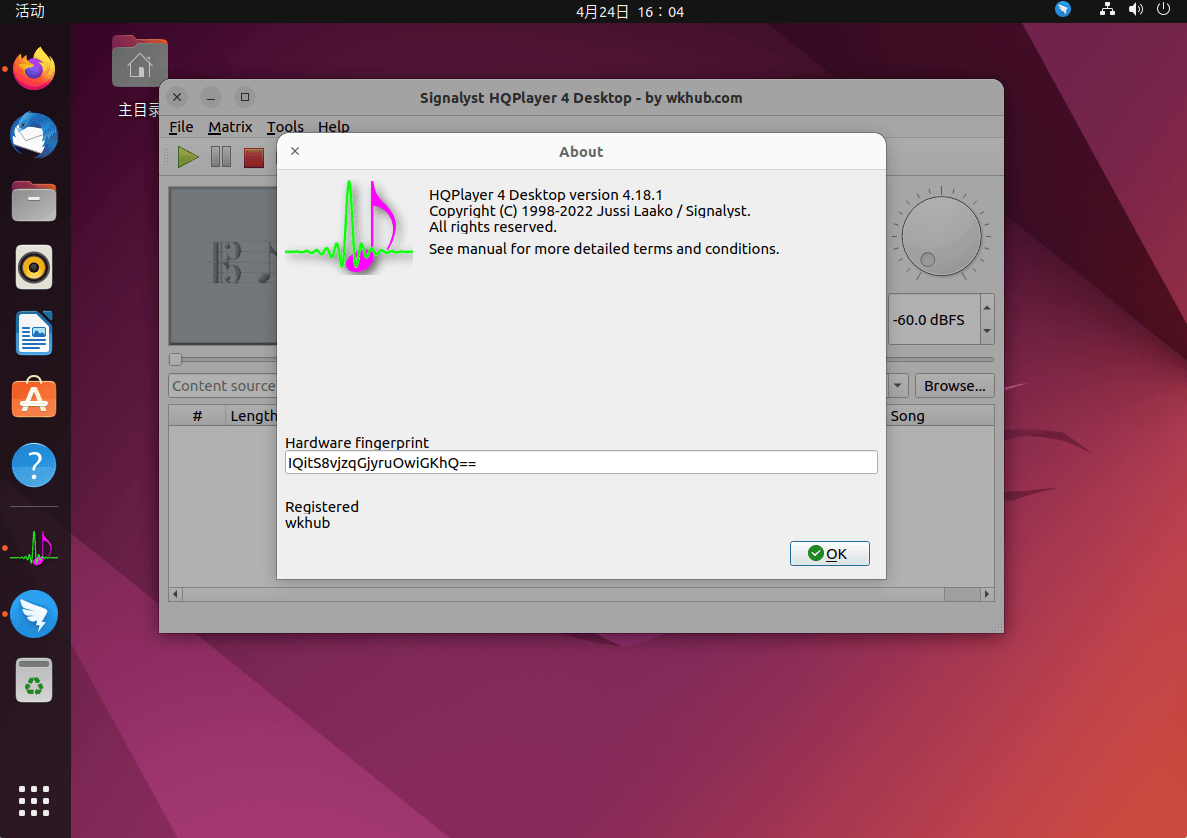Image resolution: width=1187 pixels, height=838 pixels.
Task: Decrease volume with dBFS down arrow
Action: click(x=986, y=332)
